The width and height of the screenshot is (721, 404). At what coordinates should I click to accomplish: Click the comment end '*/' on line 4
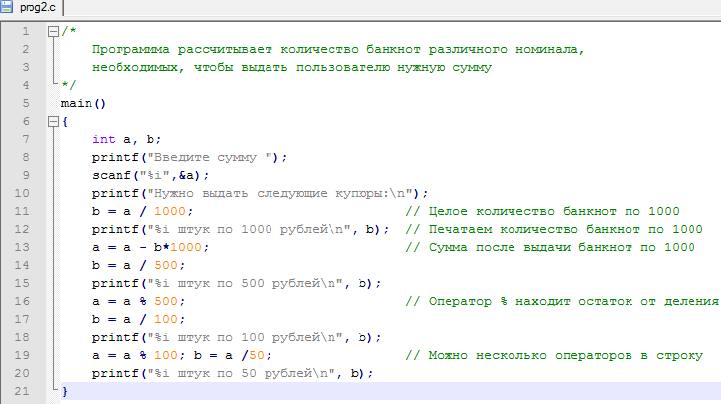(x=69, y=85)
